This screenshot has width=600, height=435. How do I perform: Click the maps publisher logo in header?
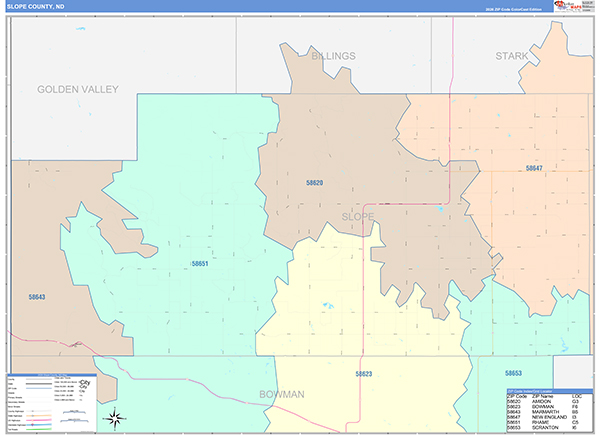pyautogui.click(x=567, y=6)
